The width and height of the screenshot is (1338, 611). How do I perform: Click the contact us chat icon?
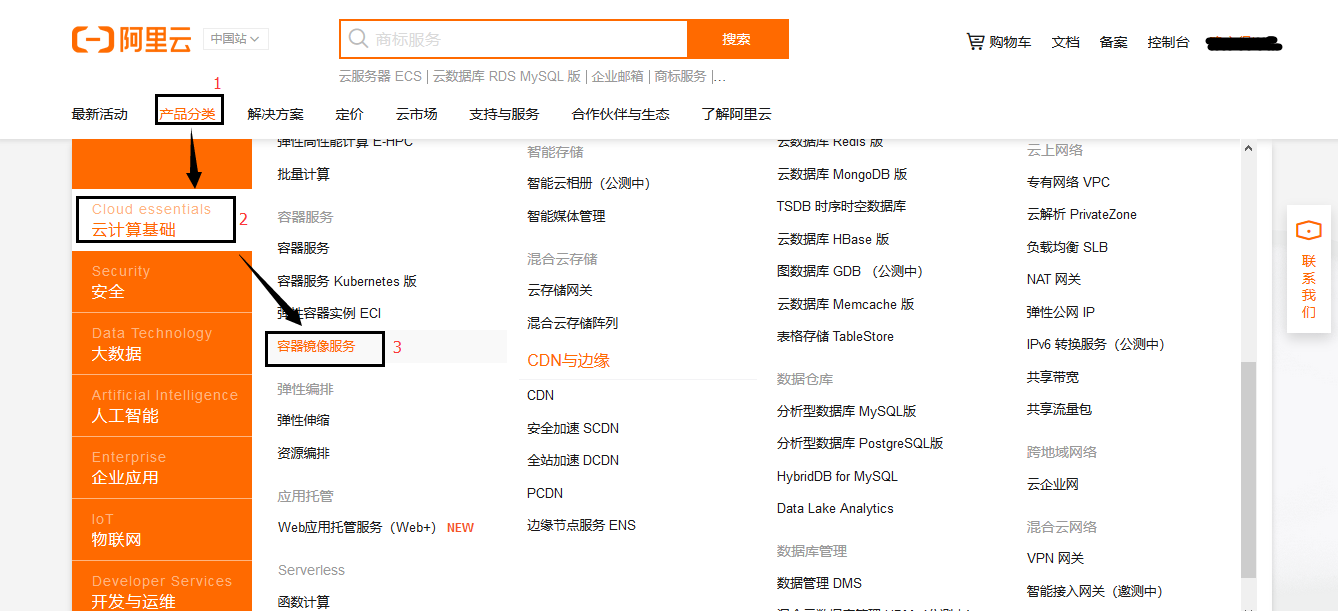coord(1309,231)
